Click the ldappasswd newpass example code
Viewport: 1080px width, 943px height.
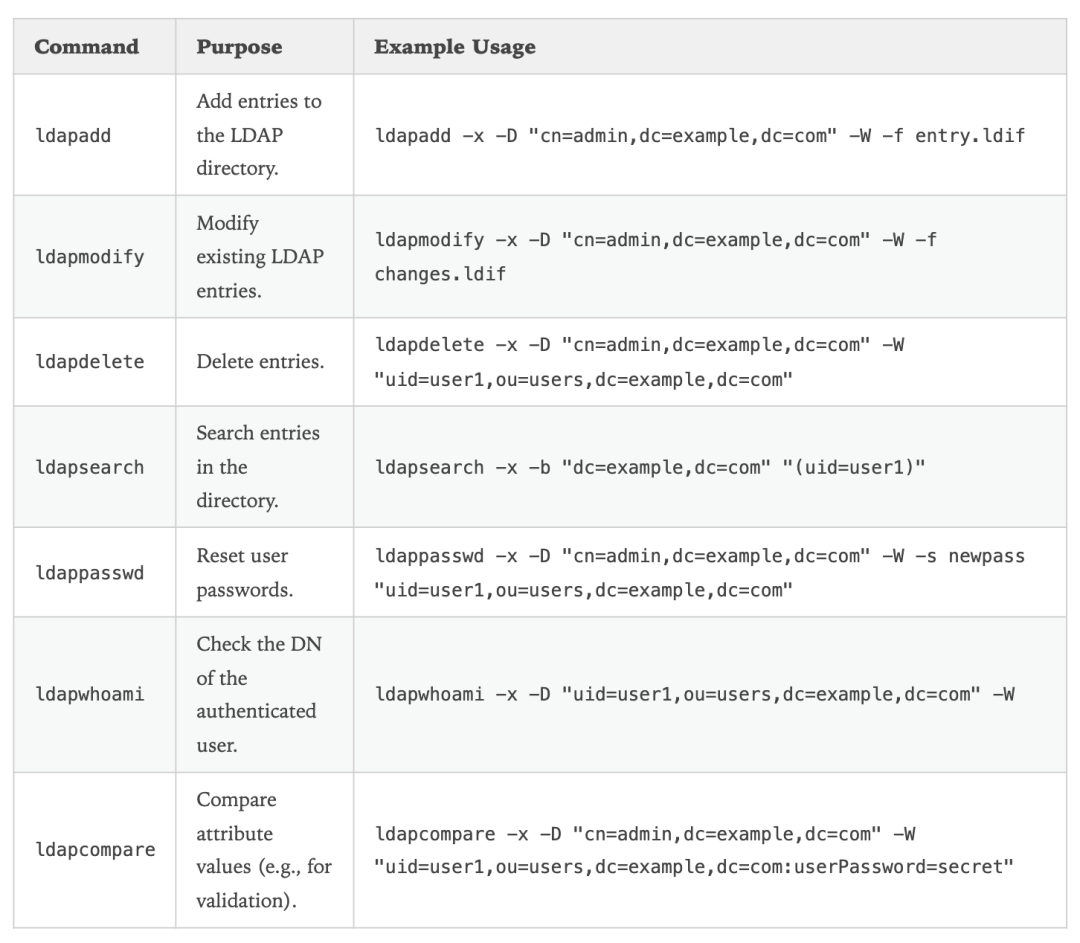tap(700, 572)
